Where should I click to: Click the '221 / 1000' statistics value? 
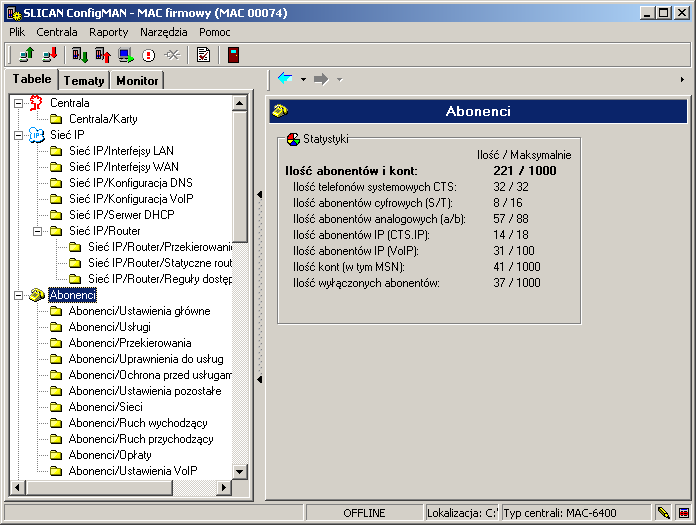point(525,171)
